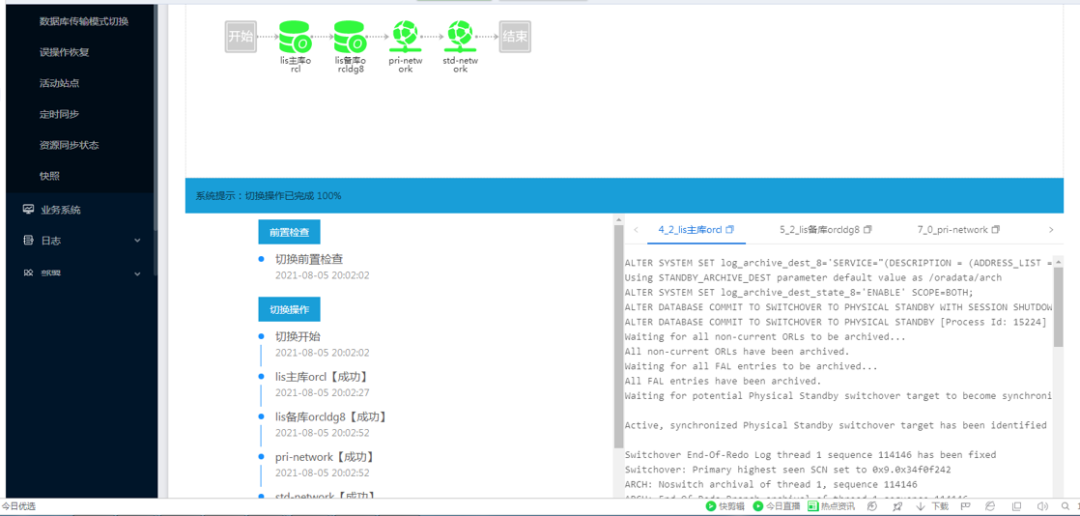
Task: Switch to the 7_0_pri-network log tab
Action: 951,230
